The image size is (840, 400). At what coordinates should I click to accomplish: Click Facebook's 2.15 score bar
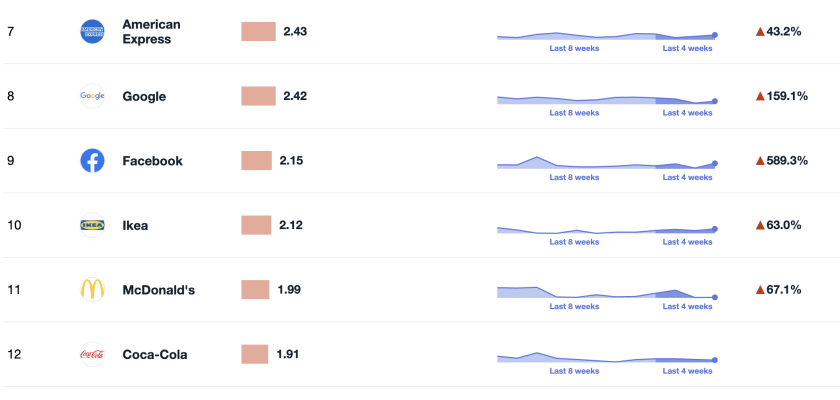click(256, 160)
